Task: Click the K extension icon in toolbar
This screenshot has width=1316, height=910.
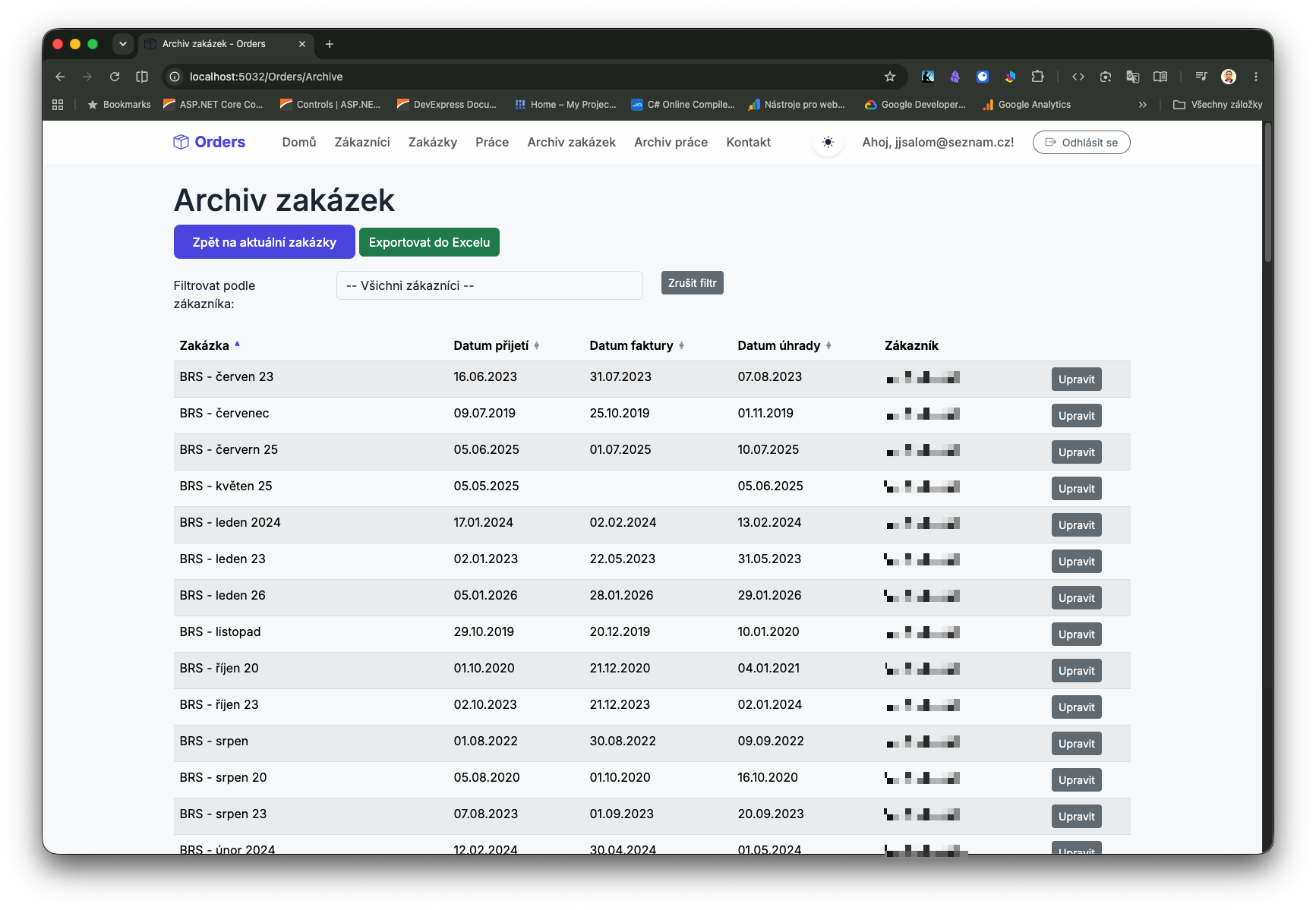Action: [x=928, y=77]
